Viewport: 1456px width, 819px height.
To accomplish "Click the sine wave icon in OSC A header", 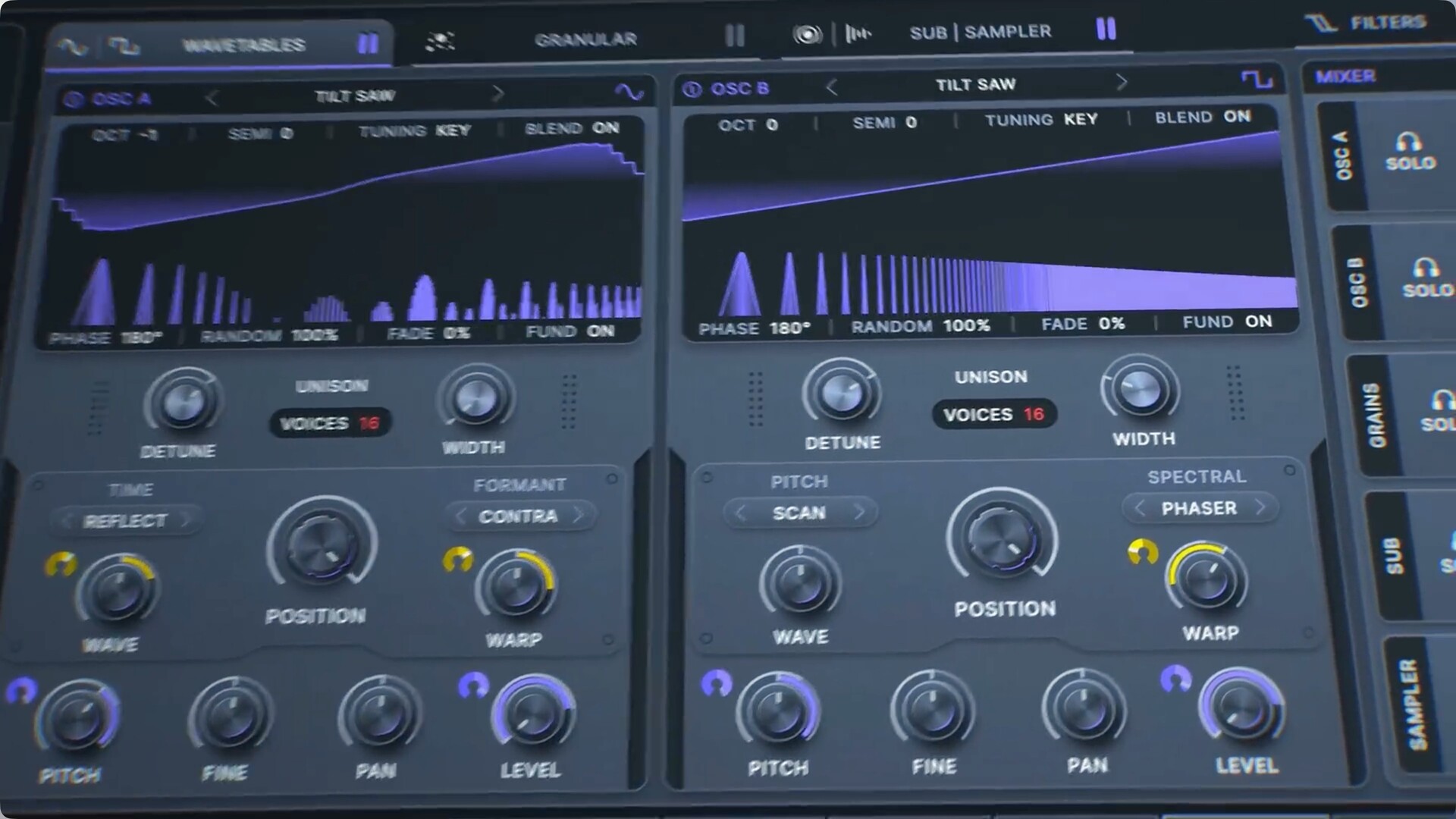I will tap(629, 93).
